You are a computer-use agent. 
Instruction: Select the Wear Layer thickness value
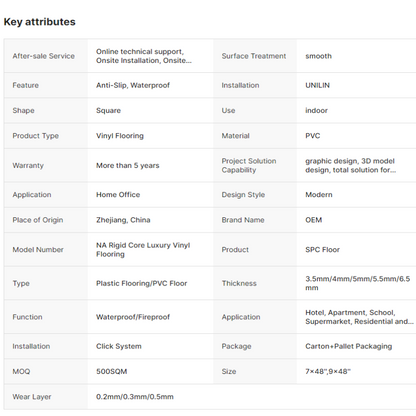(135, 397)
